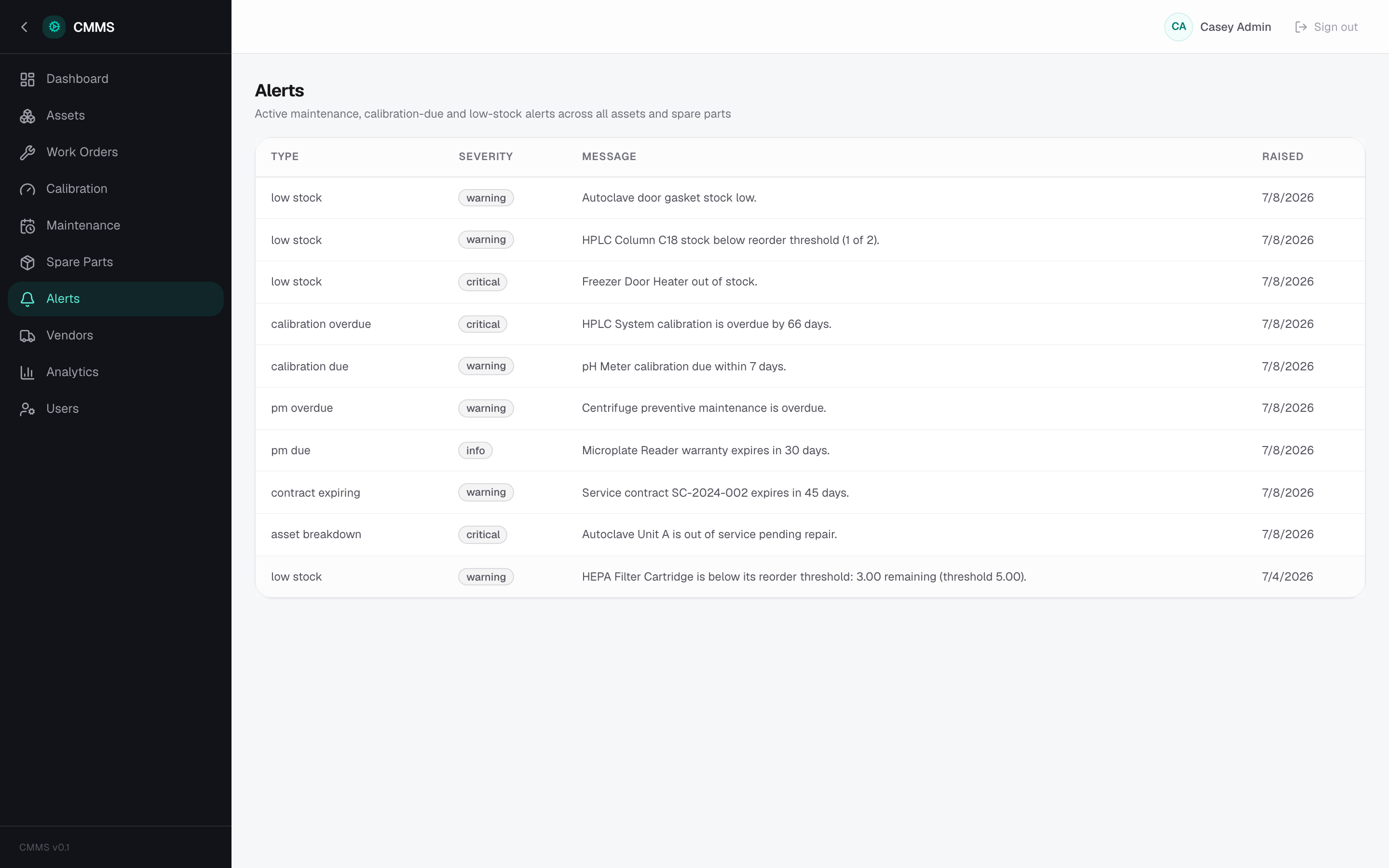This screenshot has width=1389, height=868.
Task: Click the Sign out arrow icon
Action: (x=1301, y=27)
